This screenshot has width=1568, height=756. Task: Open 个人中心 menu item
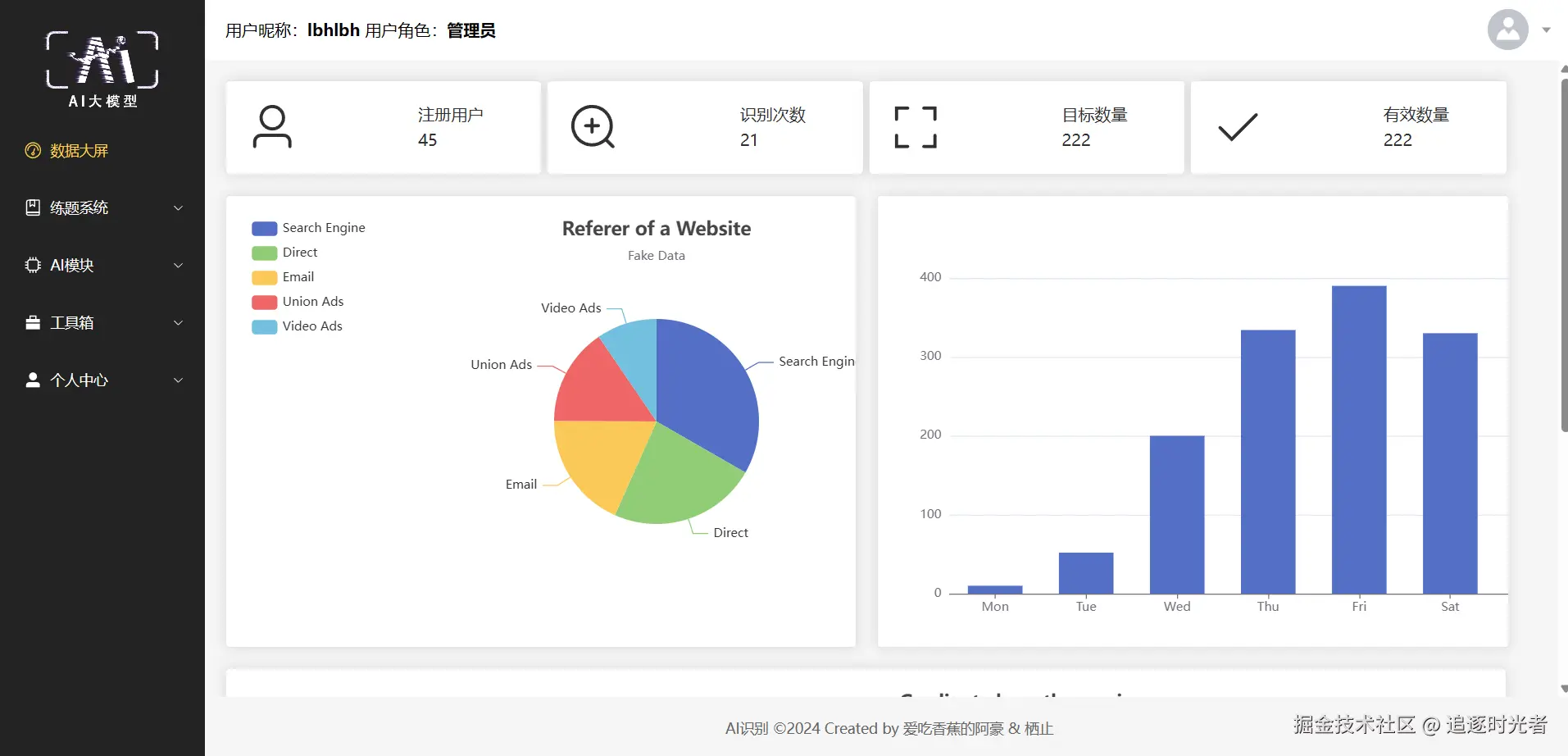pyautogui.click(x=102, y=380)
